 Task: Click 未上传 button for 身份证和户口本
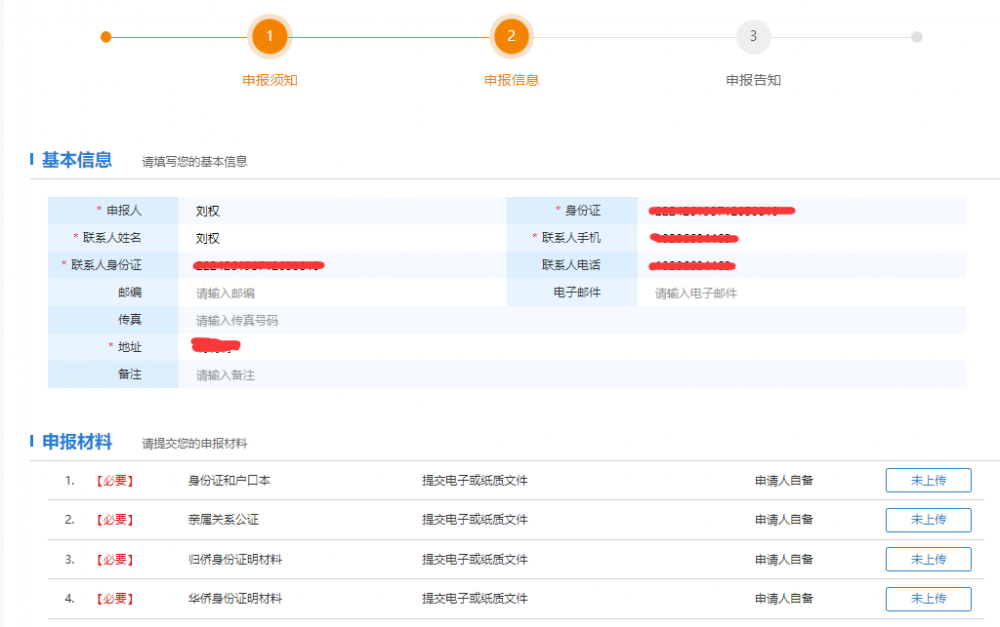click(x=928, y=480)
